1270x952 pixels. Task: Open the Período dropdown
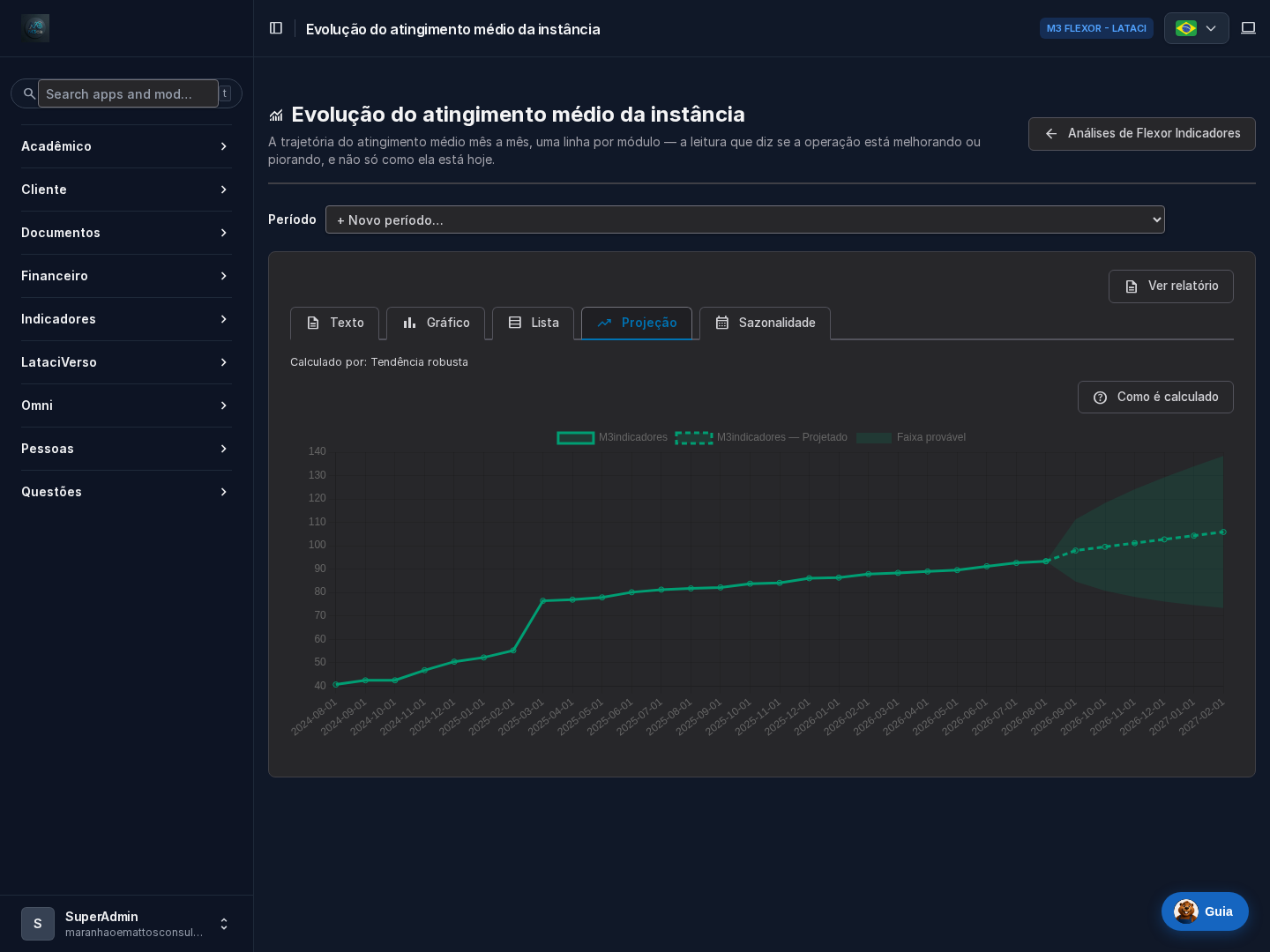tap(745, 219)
